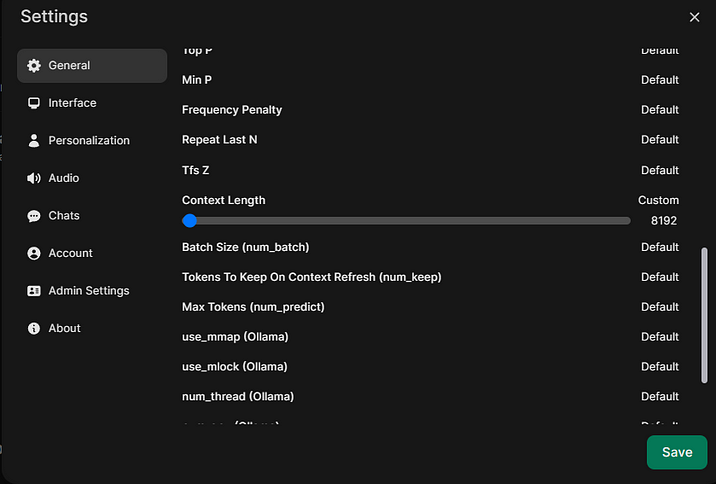Click the Account user circle icon

click(x=34, y=253)
